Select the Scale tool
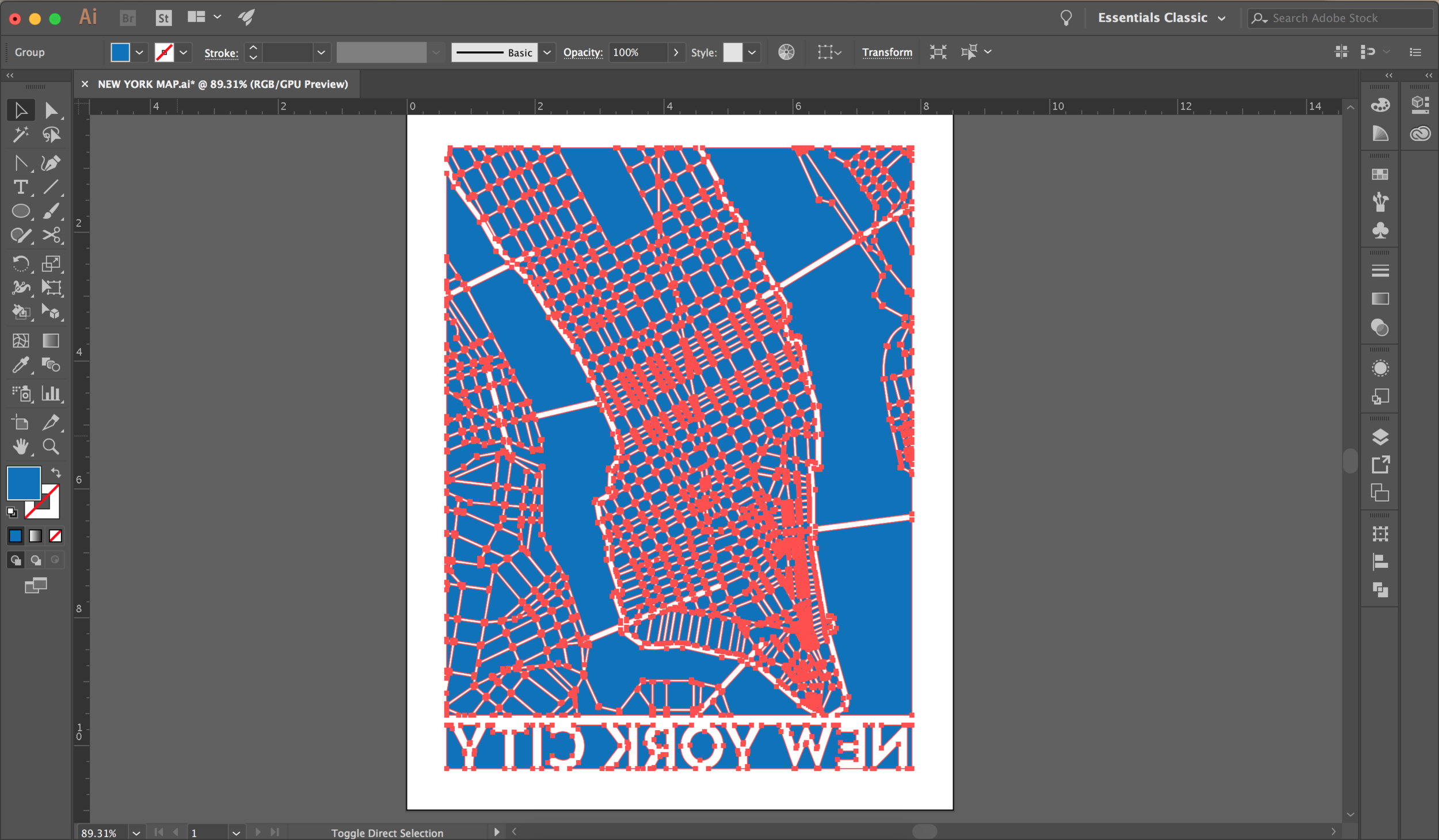The image size is (1439, 840). (x=51, y=264)
